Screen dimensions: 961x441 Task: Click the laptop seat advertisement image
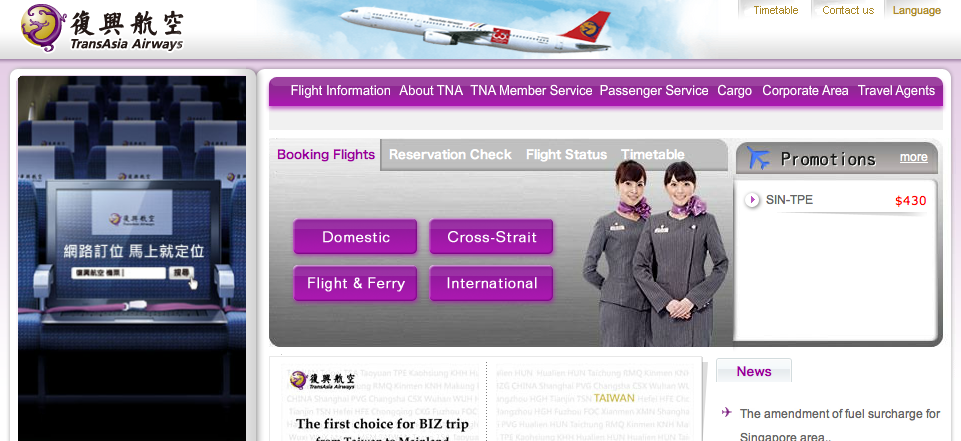[132, 258]
